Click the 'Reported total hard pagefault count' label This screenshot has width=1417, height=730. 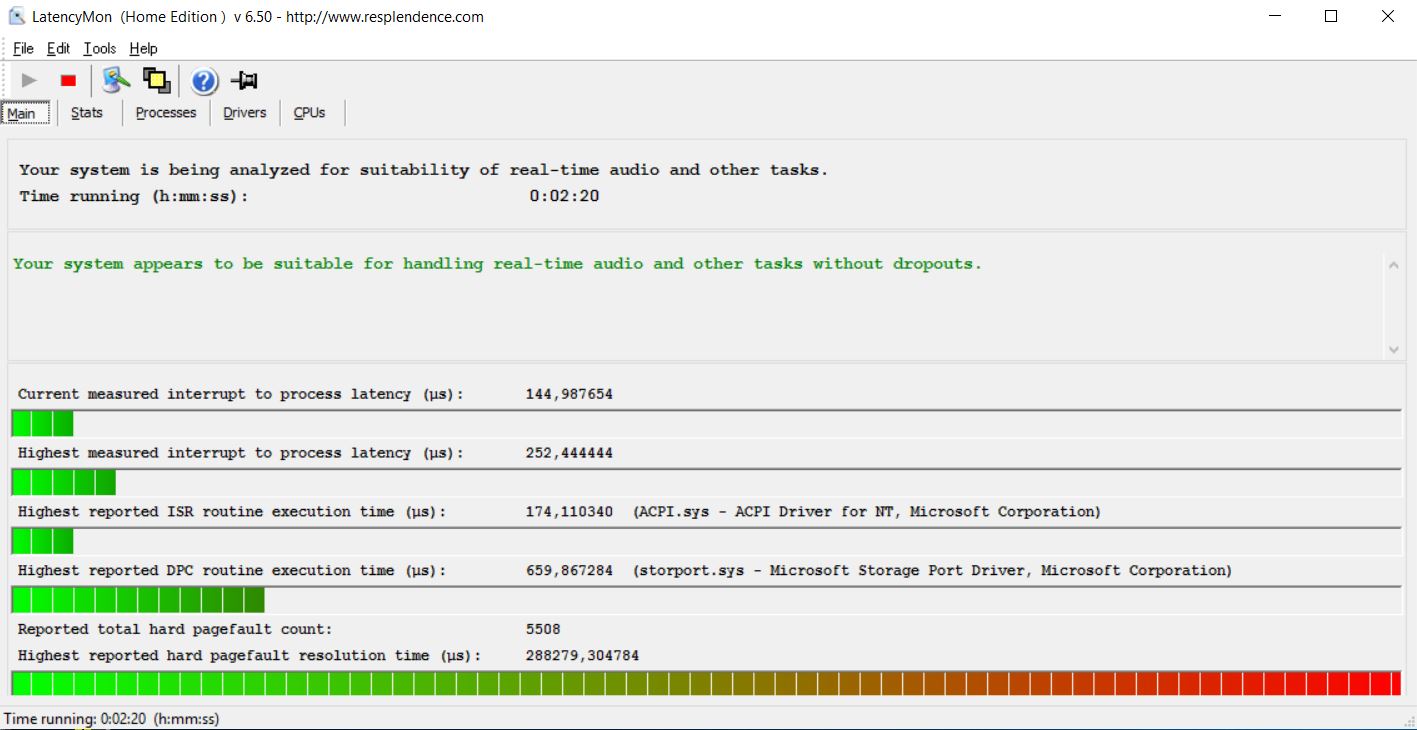[175, 629]
